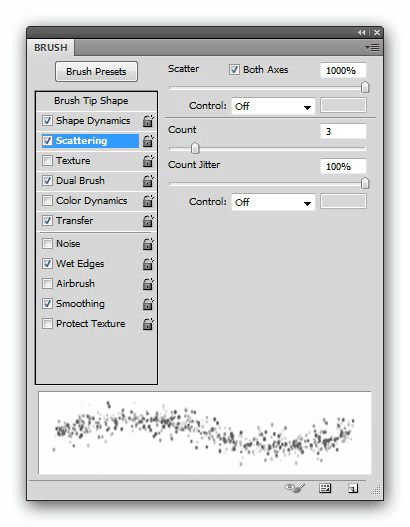Click the Scatter 1000% value field
This screenshot has height=527, width=410.
pyautogui.click(x=343, y=71)
